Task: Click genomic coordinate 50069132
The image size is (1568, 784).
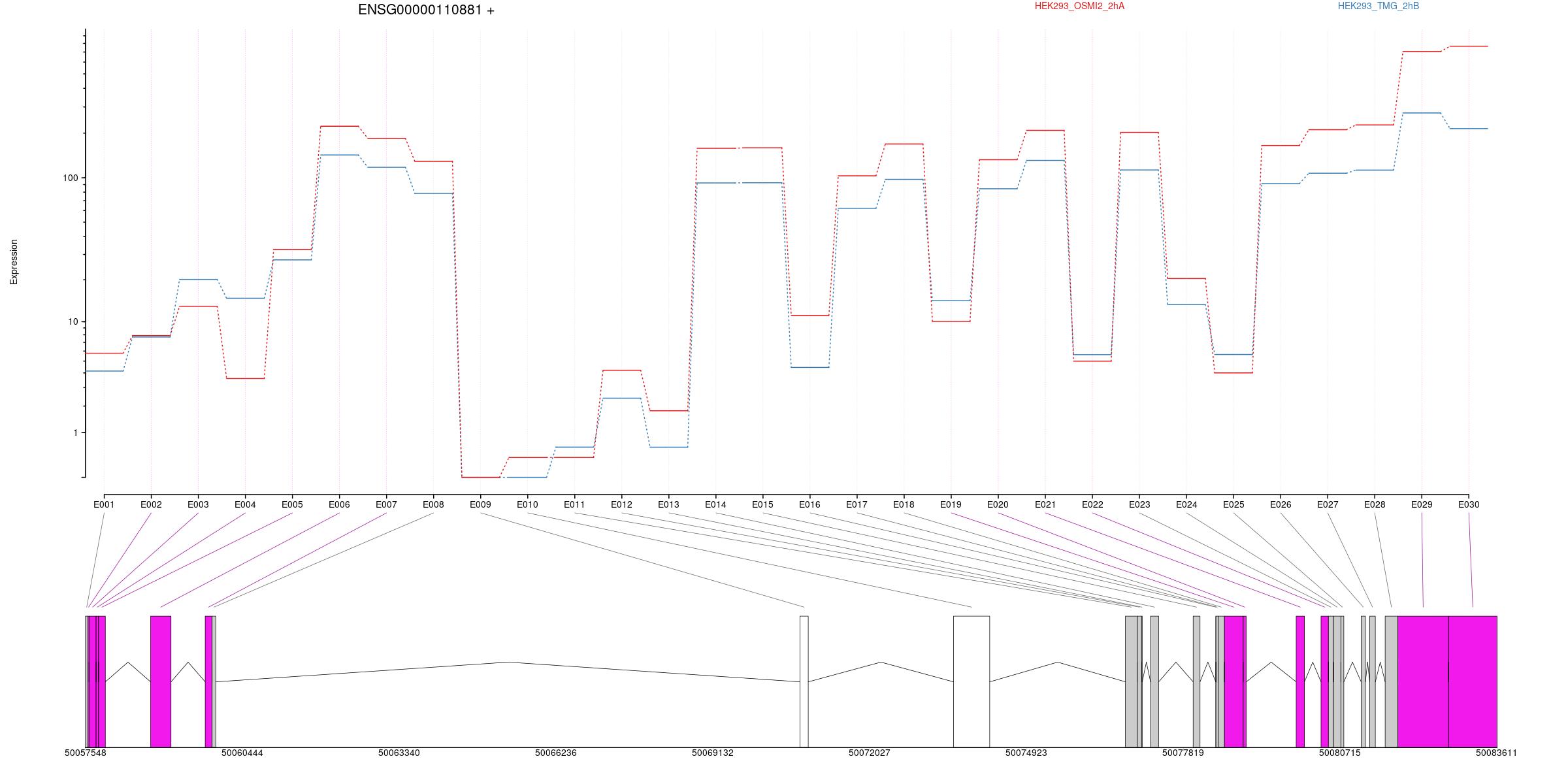Action: [x=713, y=753]
